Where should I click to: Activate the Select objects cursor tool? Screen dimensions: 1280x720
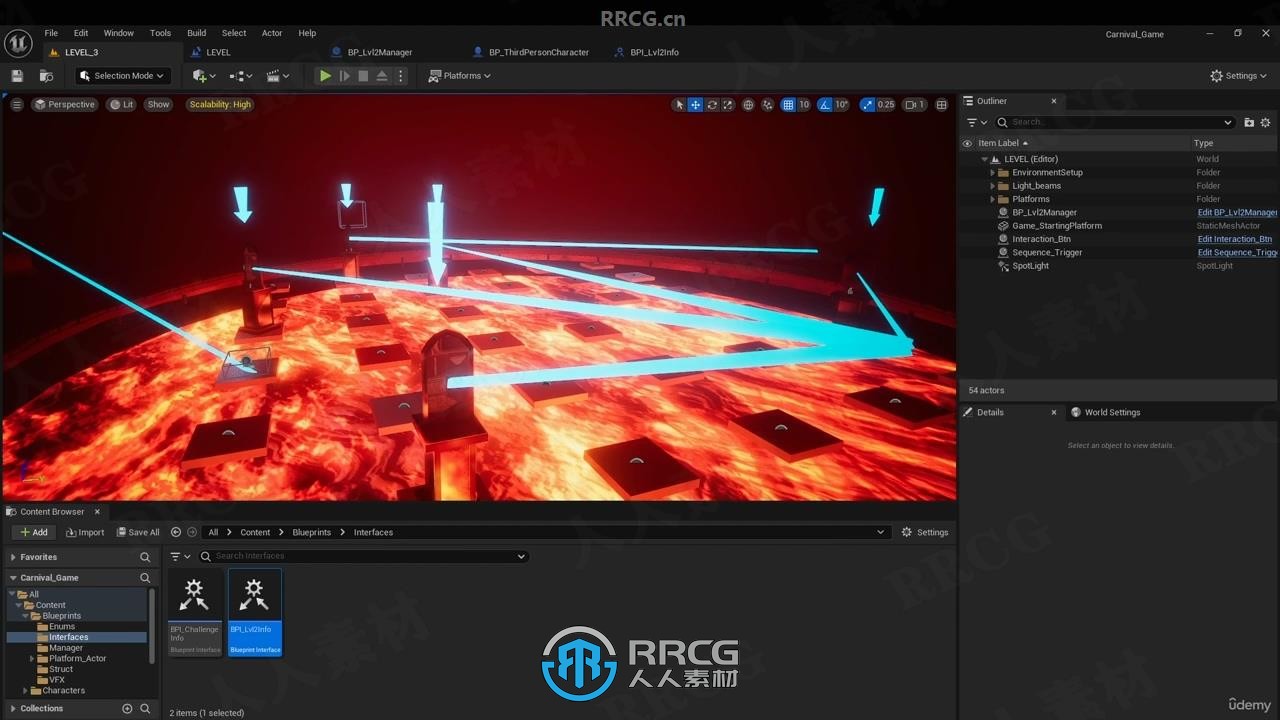coord(680,104)
